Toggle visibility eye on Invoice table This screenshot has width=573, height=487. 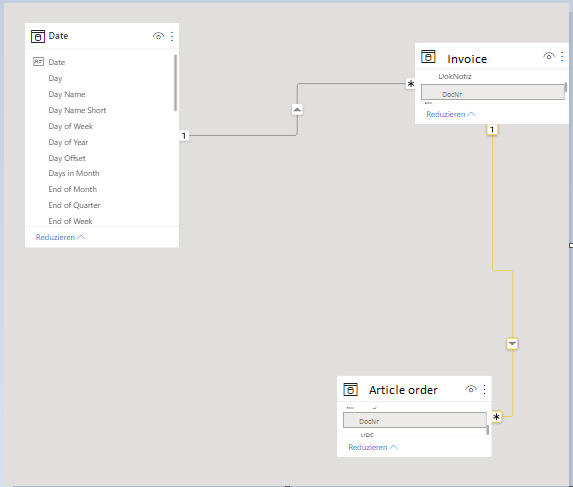coord(549,56)
